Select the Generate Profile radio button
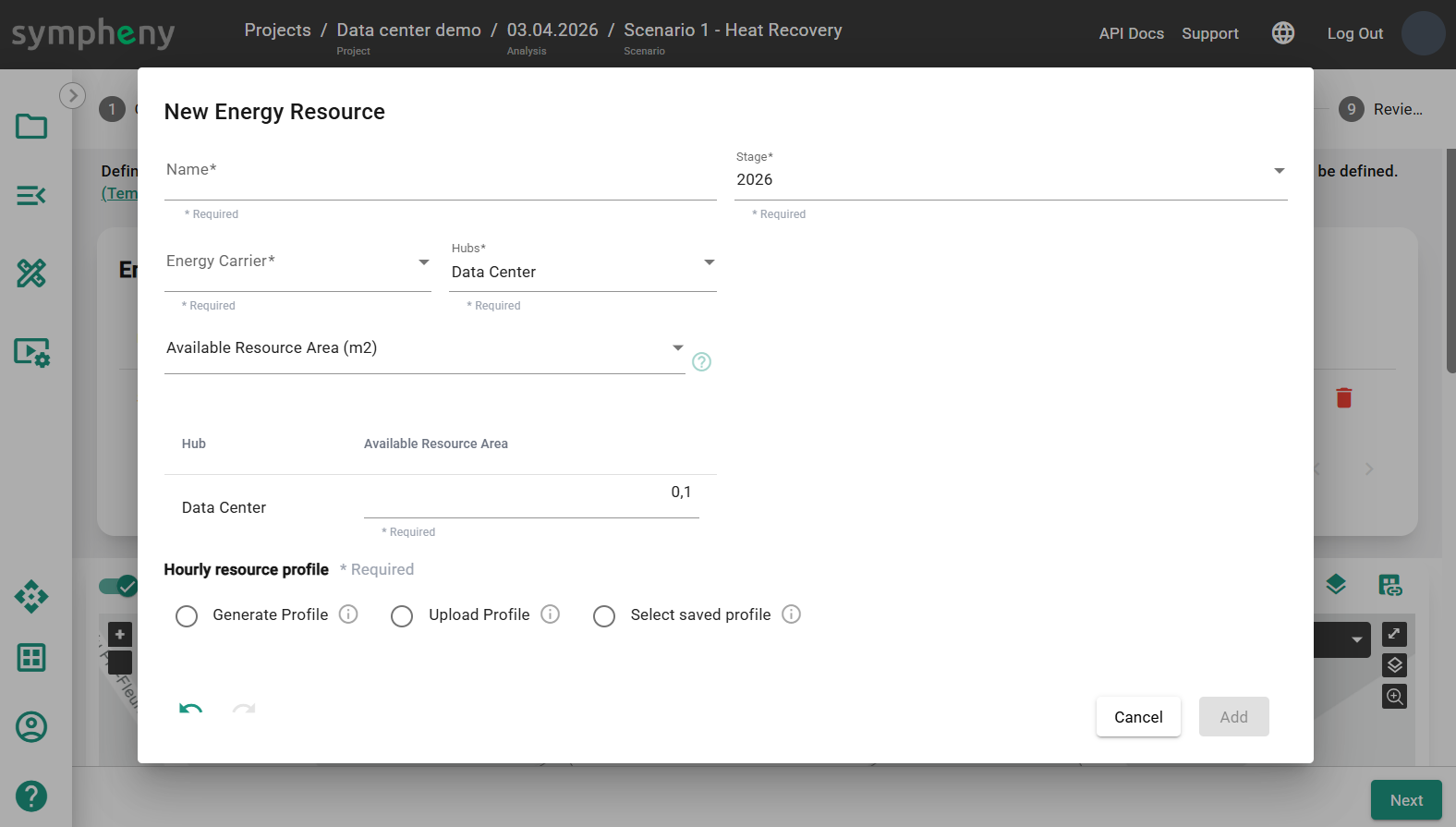Viewport: 1456px width, 827px height. (187, 616)
